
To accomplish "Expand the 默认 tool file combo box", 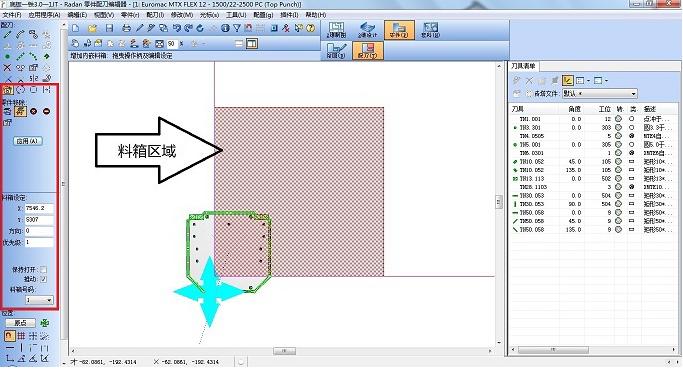I will (x=599, y=93).
